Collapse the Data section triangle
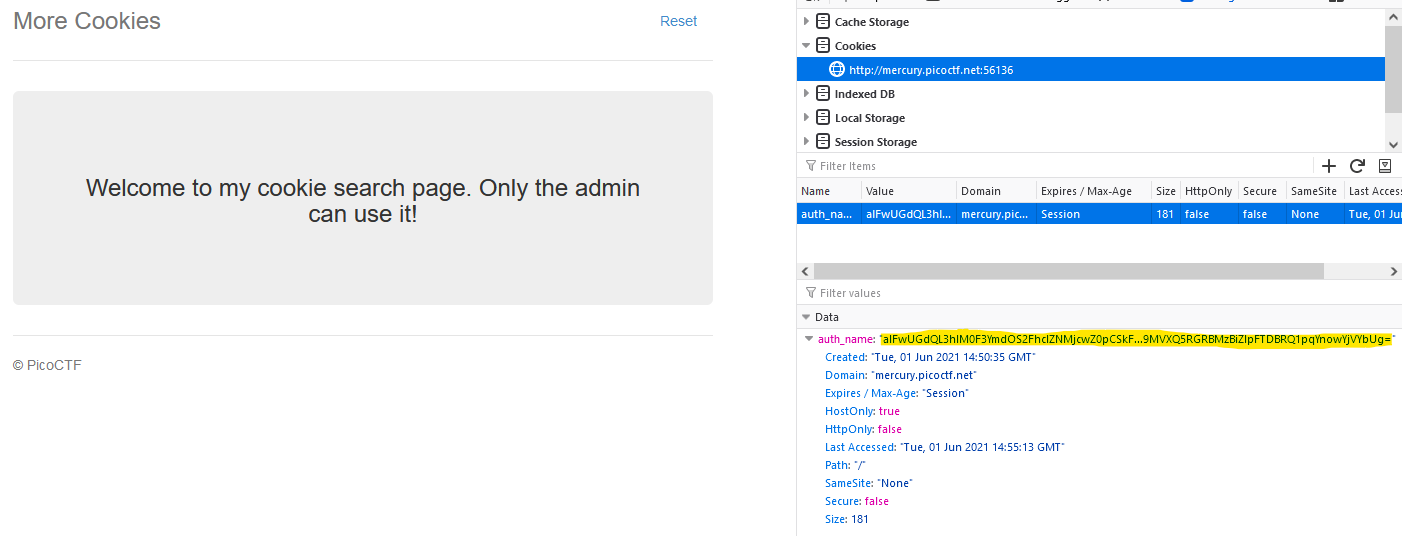This screenshot has width=1402, height=536. tap(806, 317)
